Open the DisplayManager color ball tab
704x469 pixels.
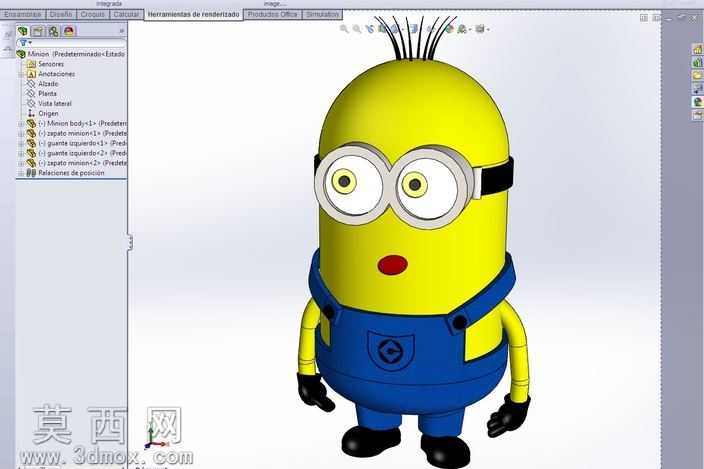click(x=69, y=31)
